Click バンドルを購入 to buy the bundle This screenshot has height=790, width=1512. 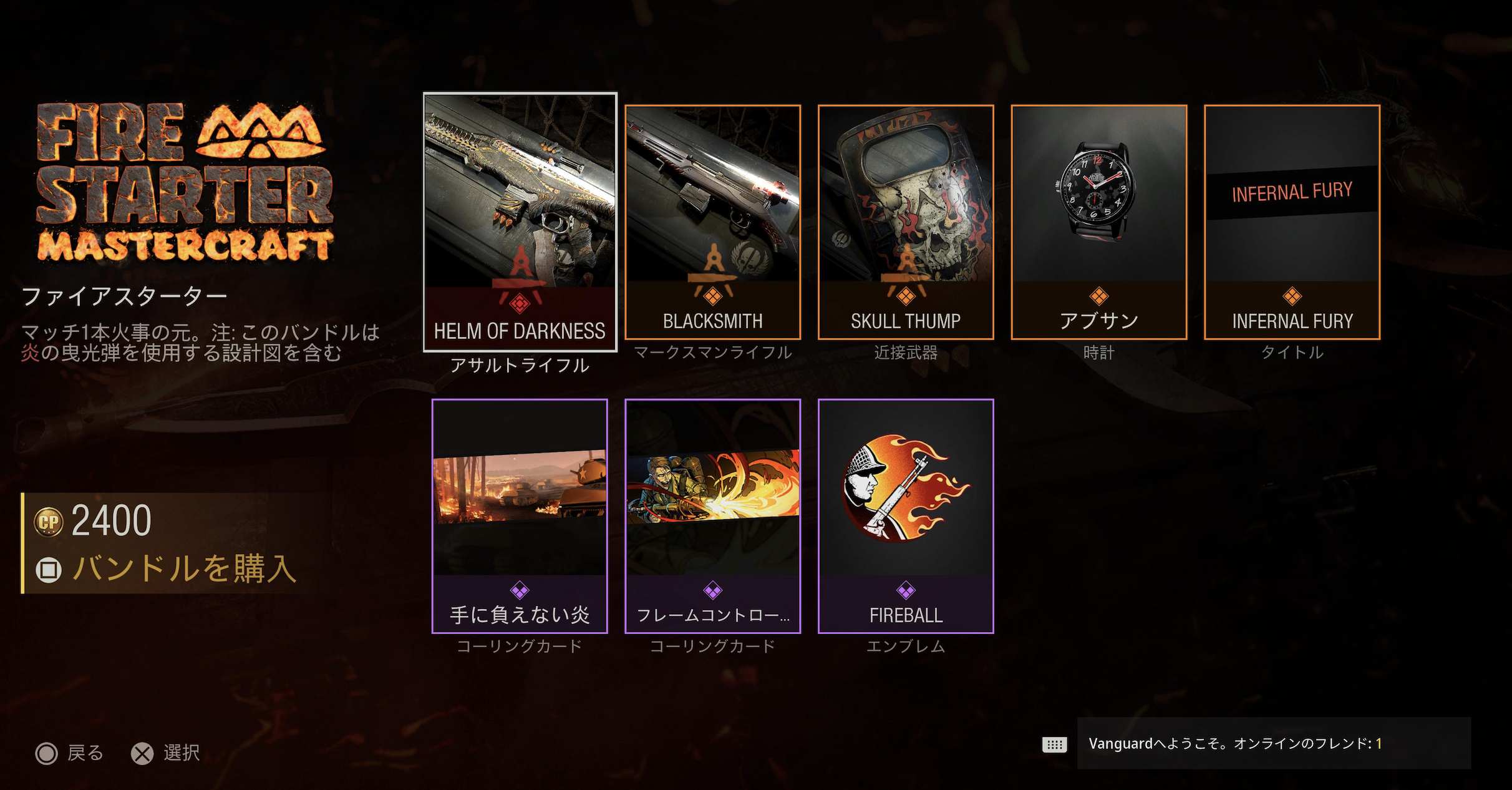click(185, 568)
